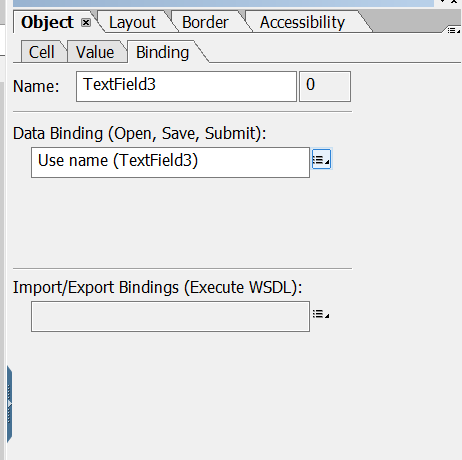Screen dimensions: 462x460
Task: Click the Name field containing TextField3
Action: pyautogui.click(x=186, y=86)
